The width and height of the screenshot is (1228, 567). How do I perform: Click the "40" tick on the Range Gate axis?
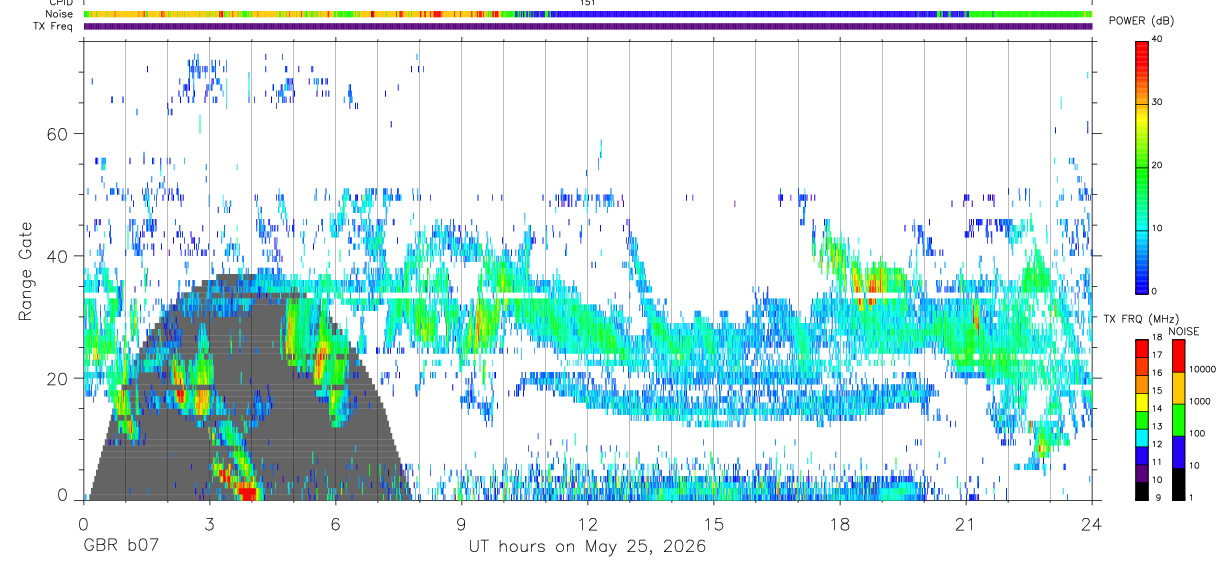pos(55,256)
